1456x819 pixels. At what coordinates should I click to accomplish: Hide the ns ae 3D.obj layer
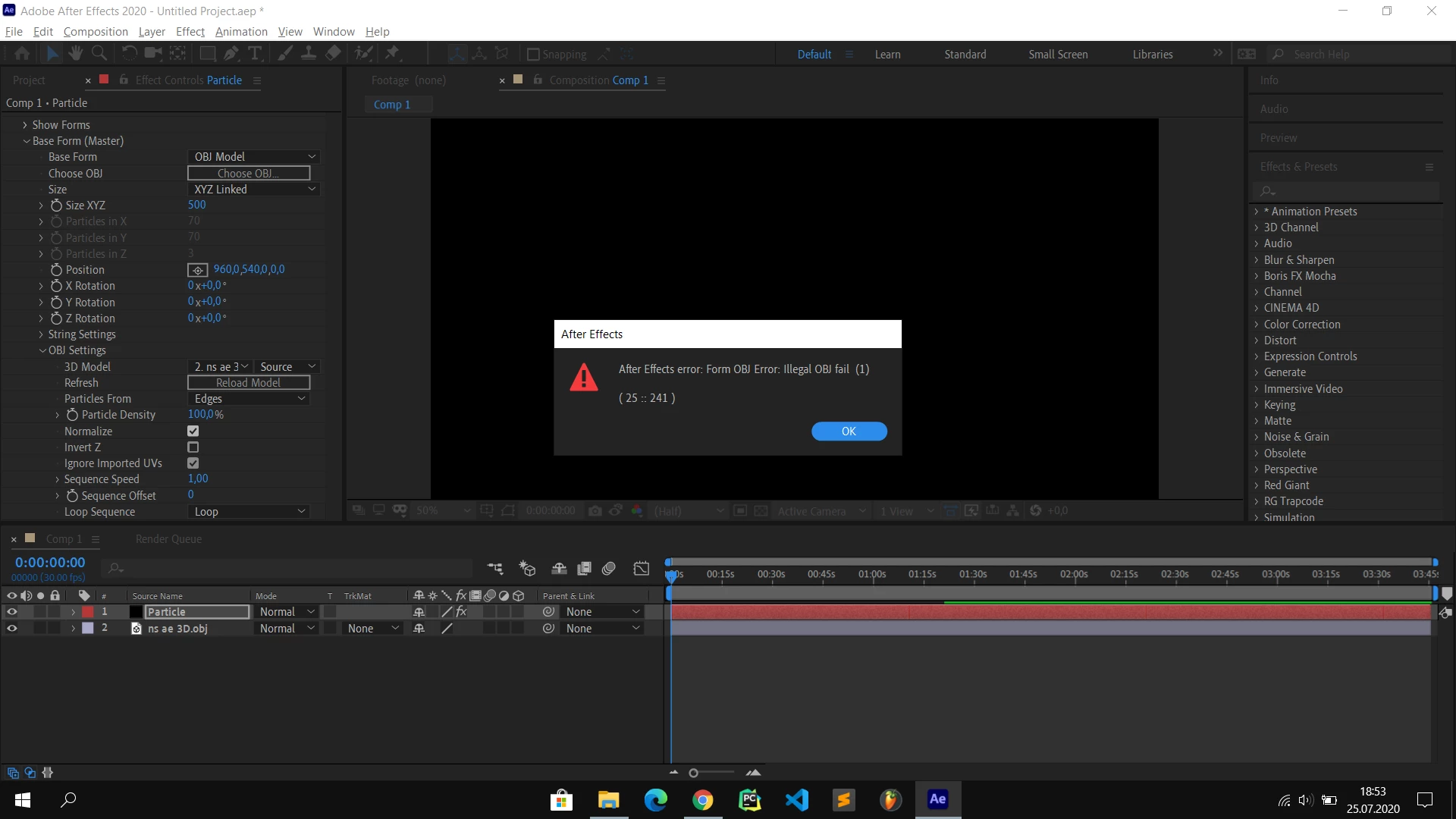click(x=11, y=628)
